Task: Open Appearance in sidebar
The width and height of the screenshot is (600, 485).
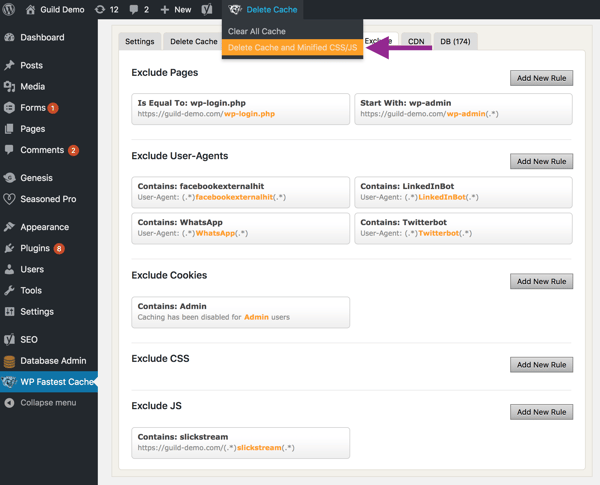Action: pyautogui.click(x=45, y=227)
